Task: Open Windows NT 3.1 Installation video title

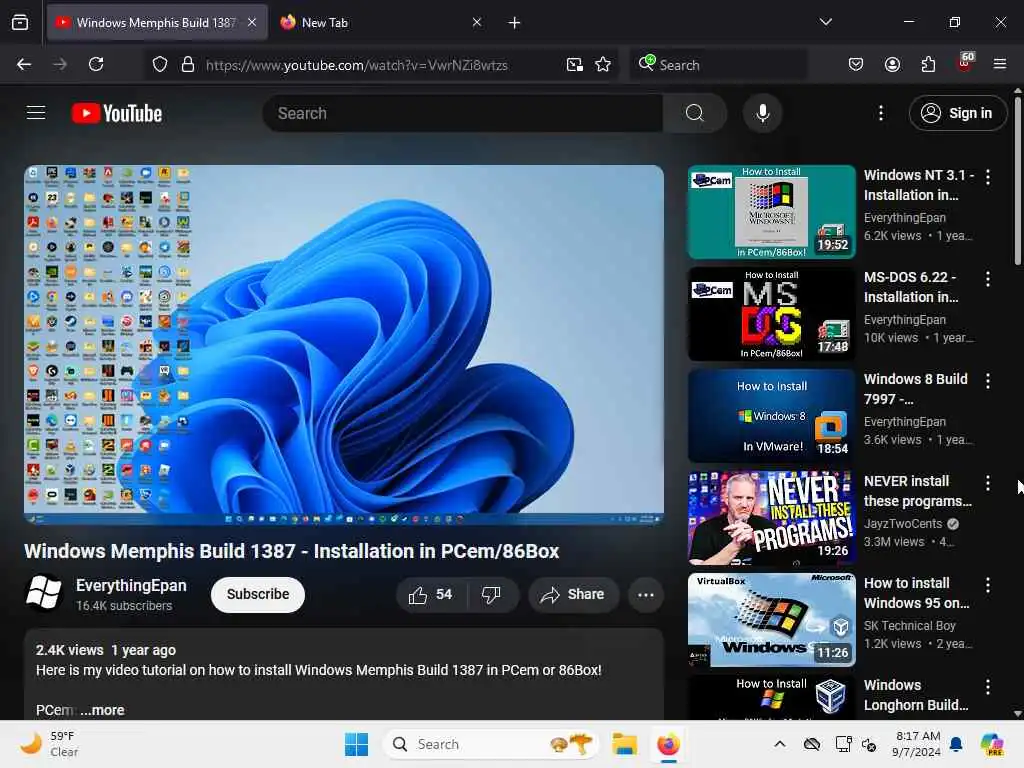Action: 919,185
